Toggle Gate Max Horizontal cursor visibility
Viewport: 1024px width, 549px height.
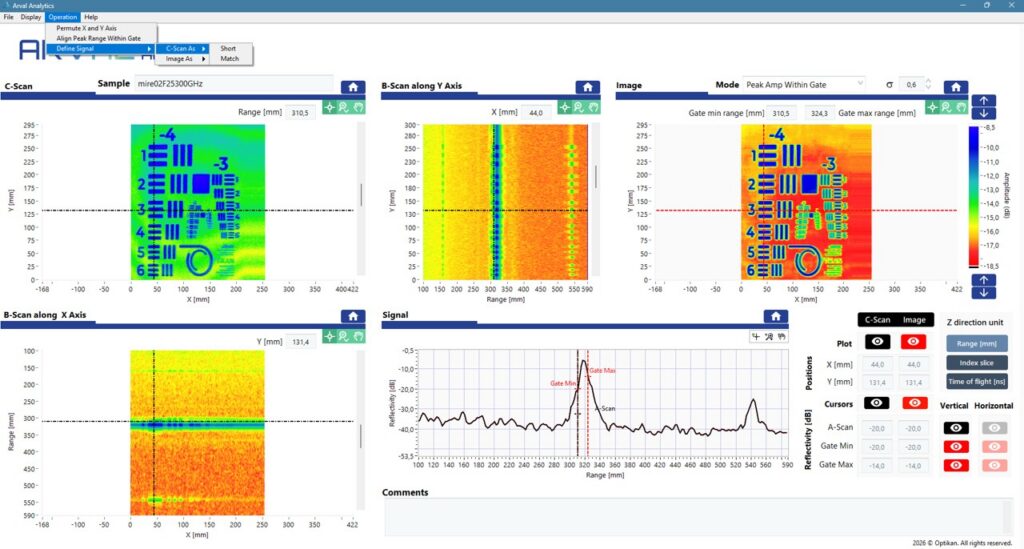click(994, 465)
